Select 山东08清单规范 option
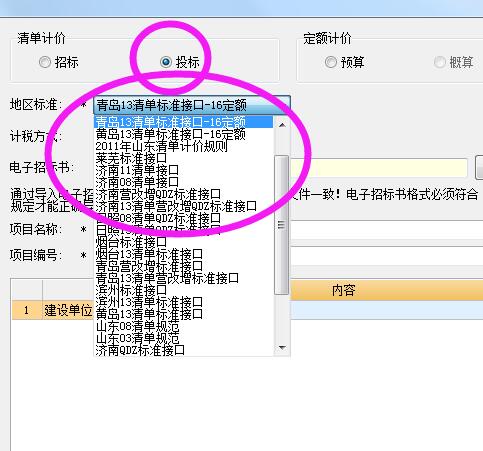This screenshot has height=451, width=483. coord(183,326)
